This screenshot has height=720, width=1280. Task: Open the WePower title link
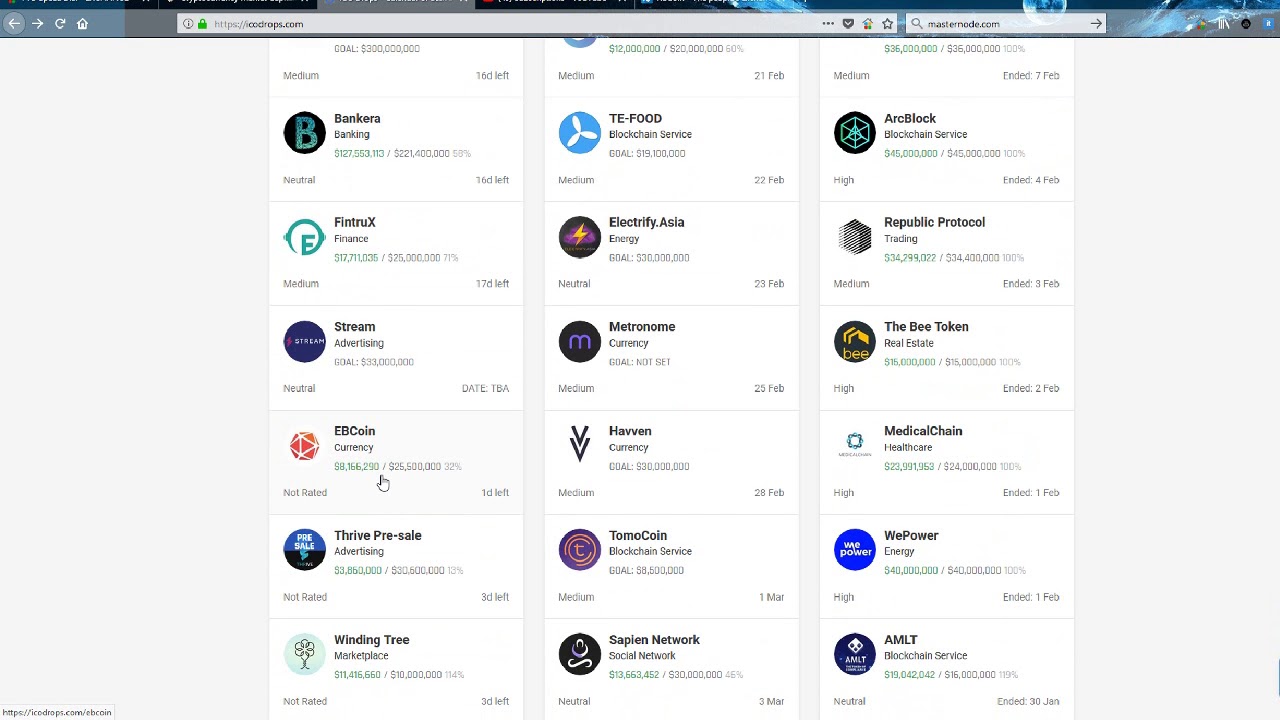911,535
